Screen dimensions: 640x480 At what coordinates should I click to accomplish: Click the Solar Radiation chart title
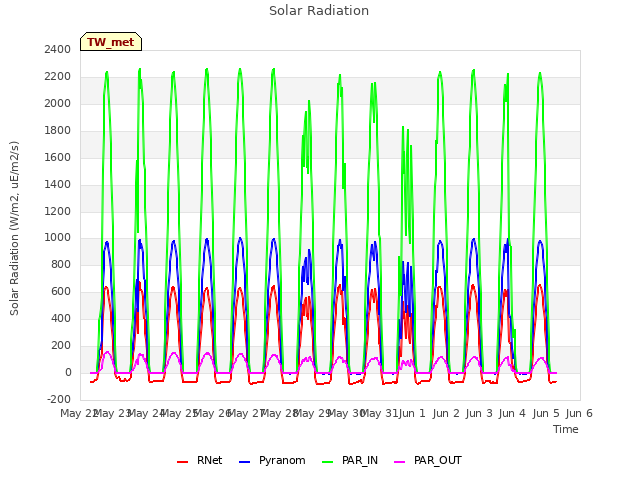(x=319, y=11)
